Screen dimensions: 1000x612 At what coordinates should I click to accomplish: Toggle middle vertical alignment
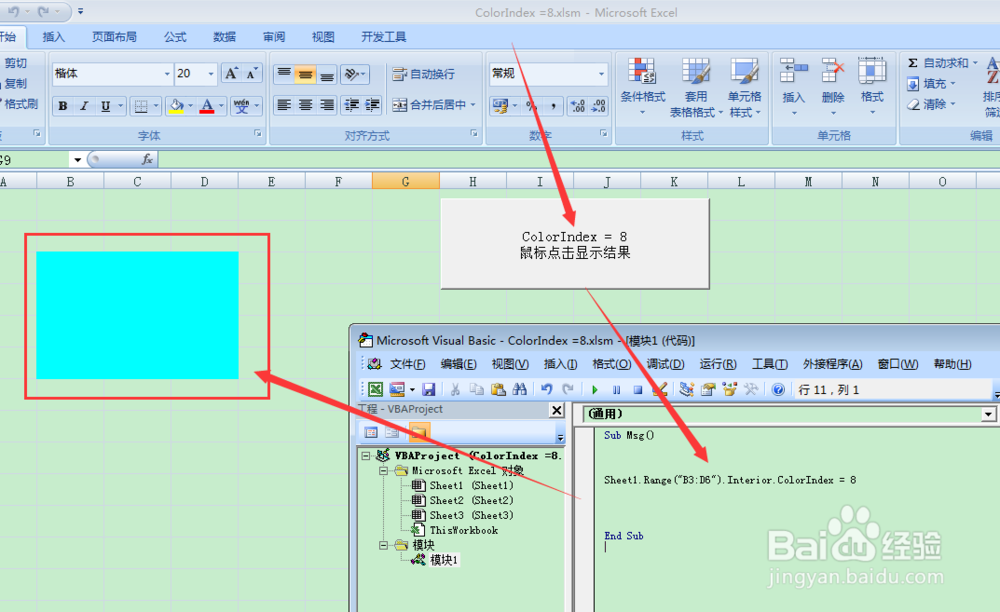pyautogui.click(x=305, y=75)
